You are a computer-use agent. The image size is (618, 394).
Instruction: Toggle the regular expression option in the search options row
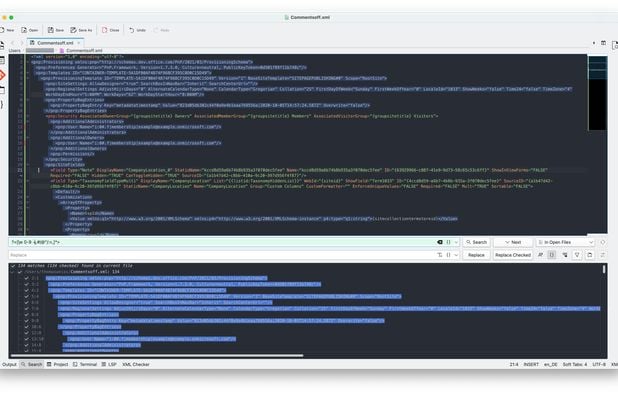pos(552,255)
